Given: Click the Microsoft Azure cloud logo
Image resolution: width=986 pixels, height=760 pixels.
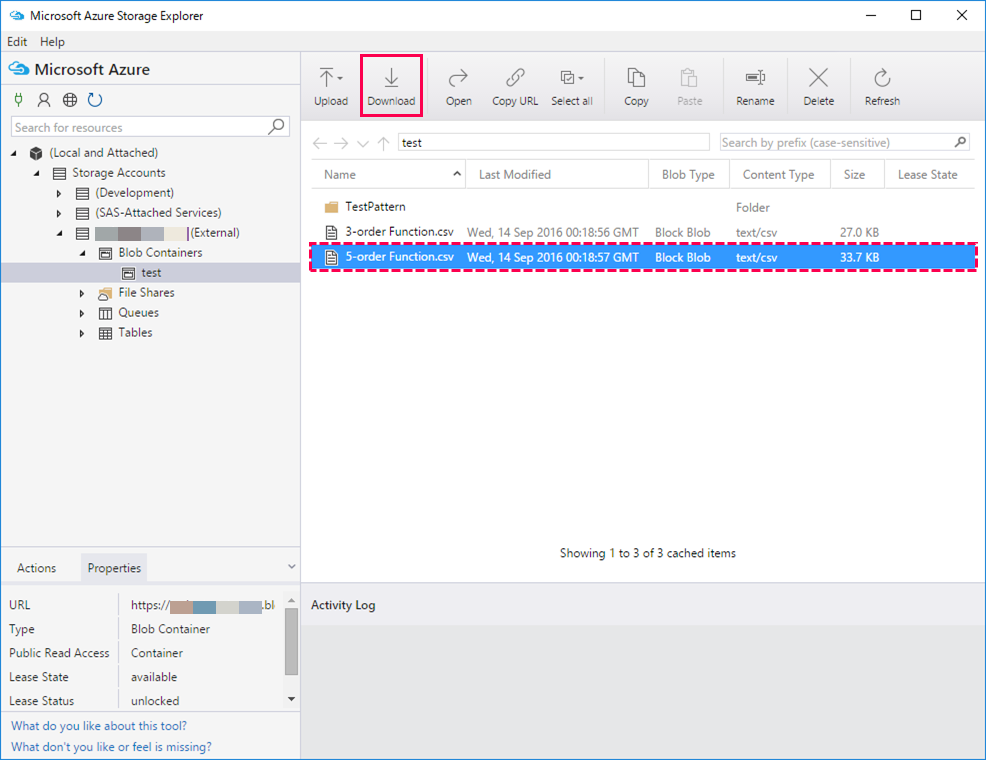Looking at the screenshot, I should (19, 69).
